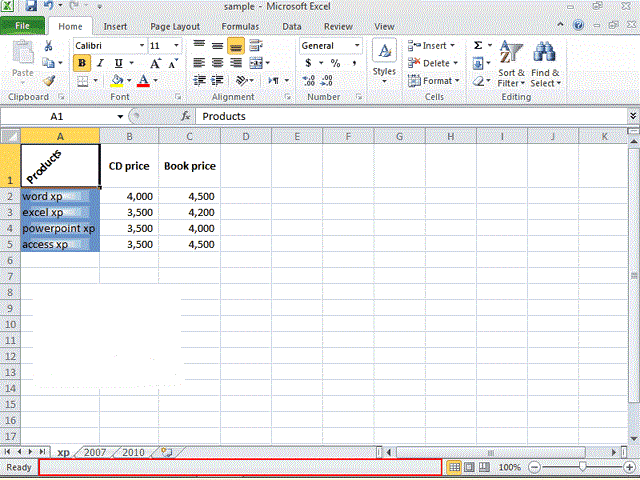Open the 2010 sheet tab

click(133, 452)
